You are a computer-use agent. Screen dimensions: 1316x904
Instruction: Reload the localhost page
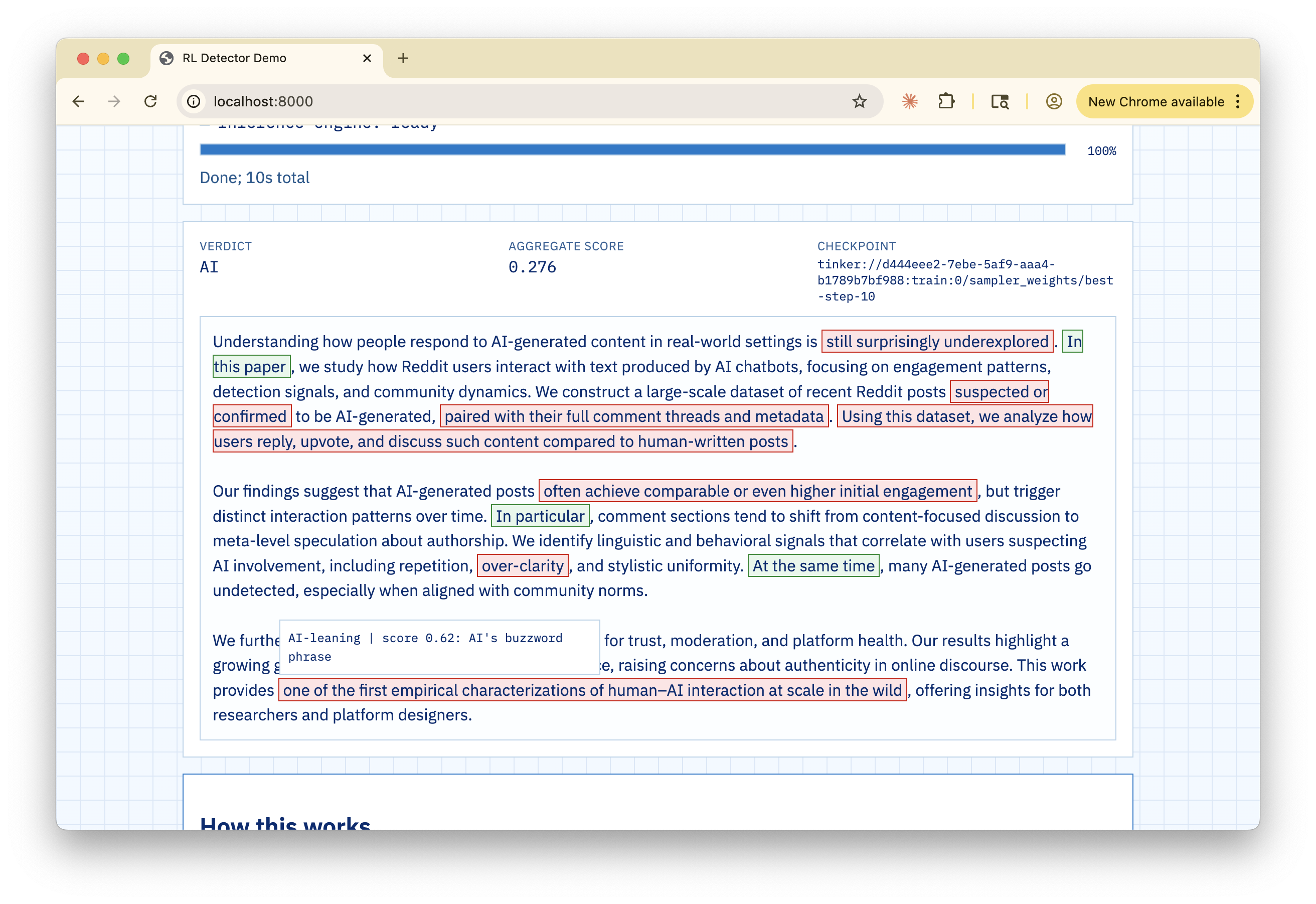150,101
